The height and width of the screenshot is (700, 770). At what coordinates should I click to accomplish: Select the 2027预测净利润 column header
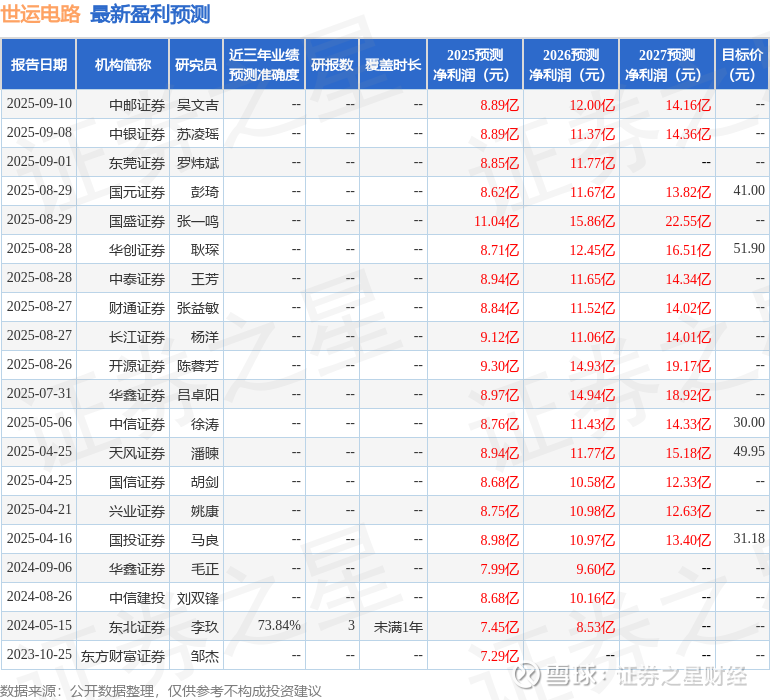click(x=667, y=65)
